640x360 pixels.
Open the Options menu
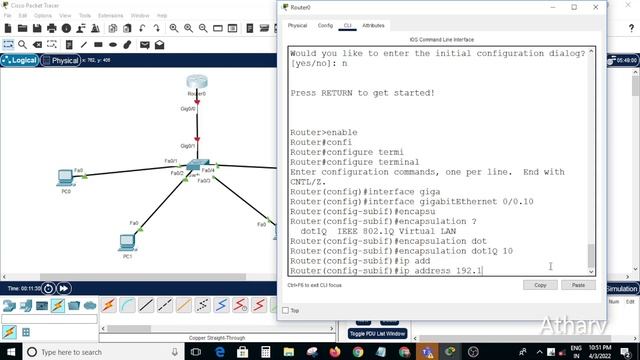tap(43, 16)
